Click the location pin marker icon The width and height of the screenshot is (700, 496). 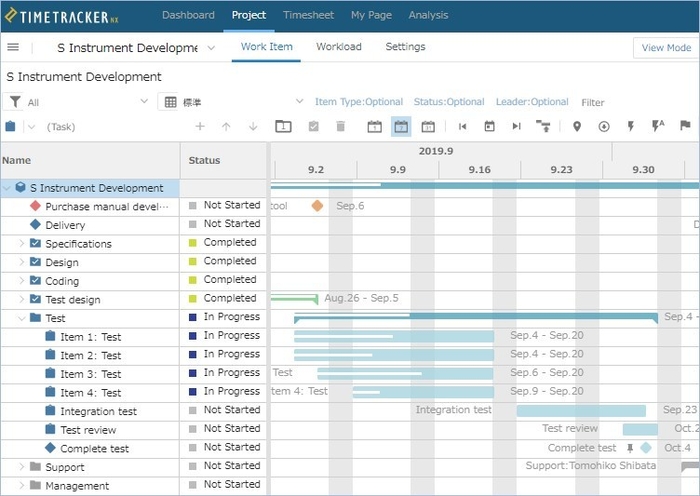[x=577, y=127]
